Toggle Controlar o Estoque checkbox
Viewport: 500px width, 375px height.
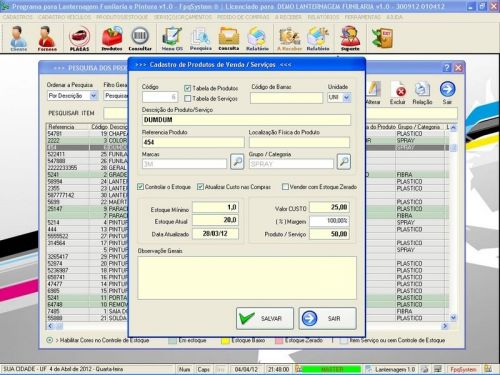(x=141, y=187)
